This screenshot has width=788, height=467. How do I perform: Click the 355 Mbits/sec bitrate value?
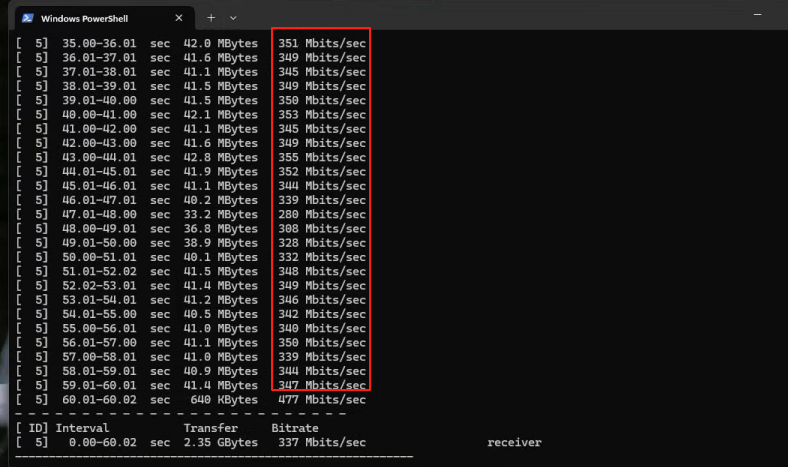click(322, 157)
